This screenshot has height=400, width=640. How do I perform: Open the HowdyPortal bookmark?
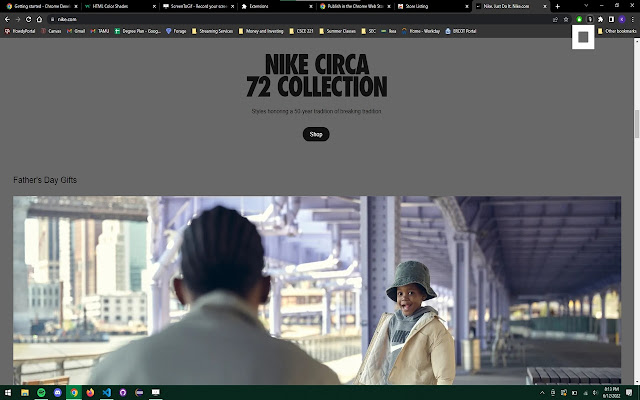(20, 31)
